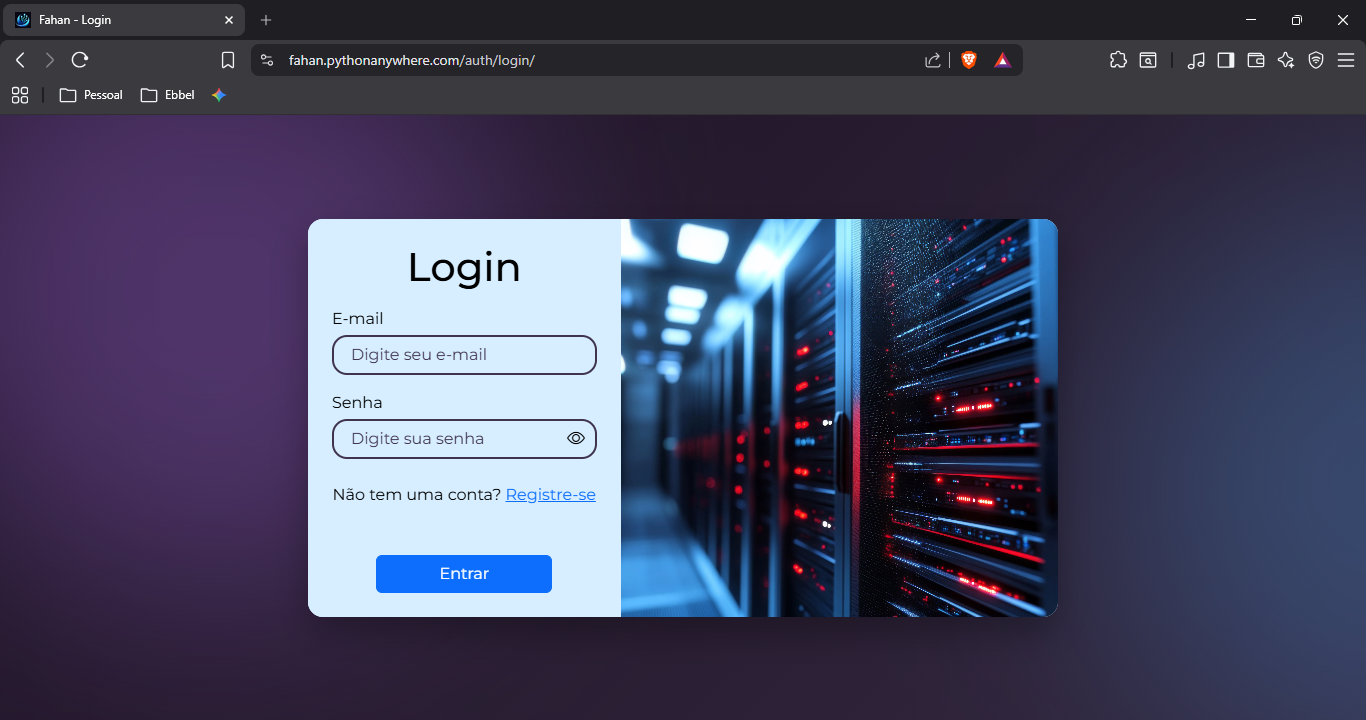Open Brave VPN shield icon
Viewport: 1366px width, 720px height.
1316,60
